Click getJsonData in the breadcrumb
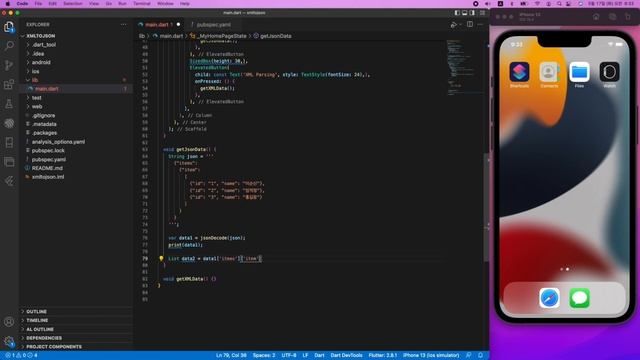Viewport: 640px width, 360px height. pyautogui.click(x=276, y=36)
